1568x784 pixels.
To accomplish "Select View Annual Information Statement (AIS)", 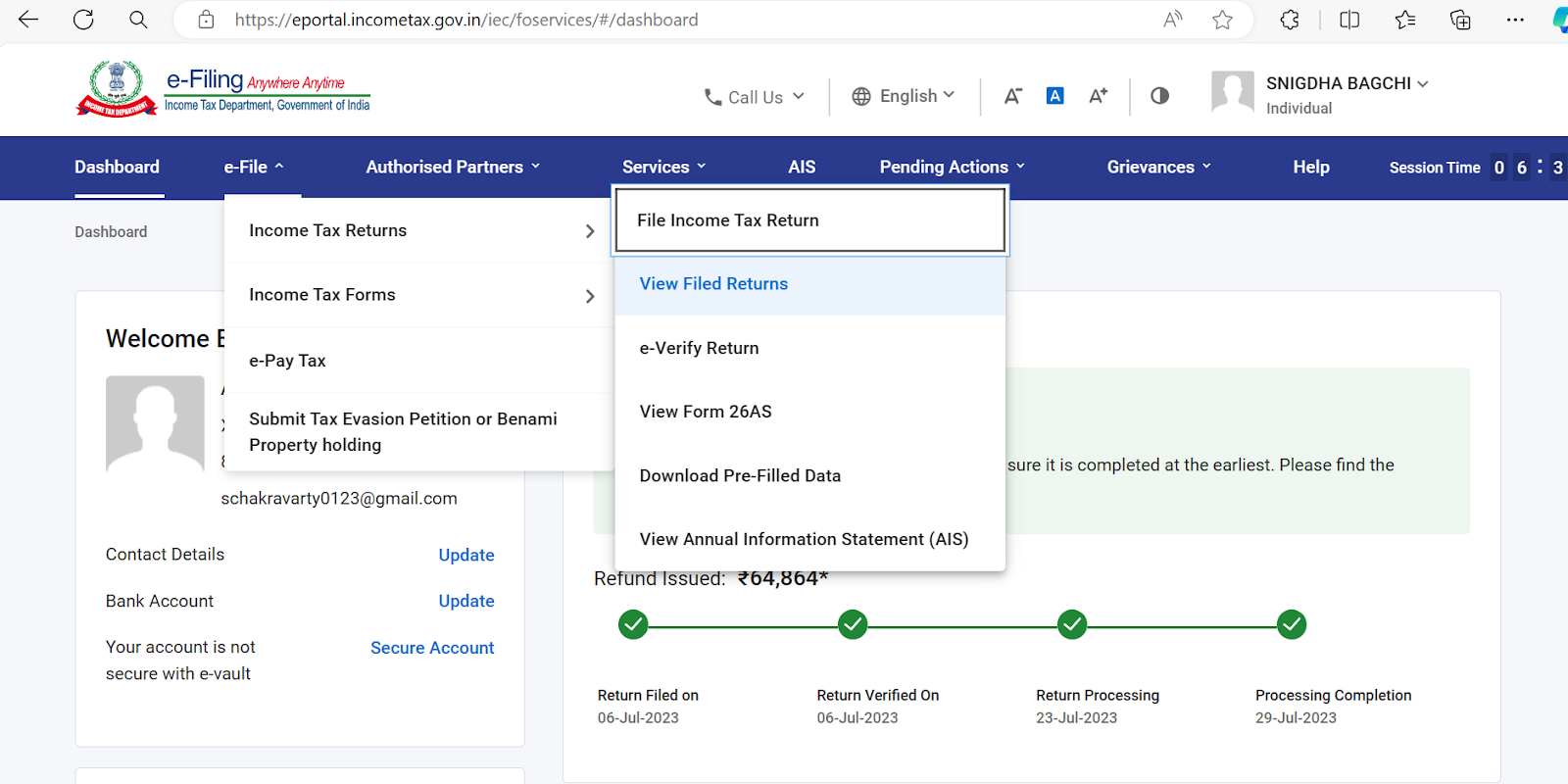I will point(810,539).
